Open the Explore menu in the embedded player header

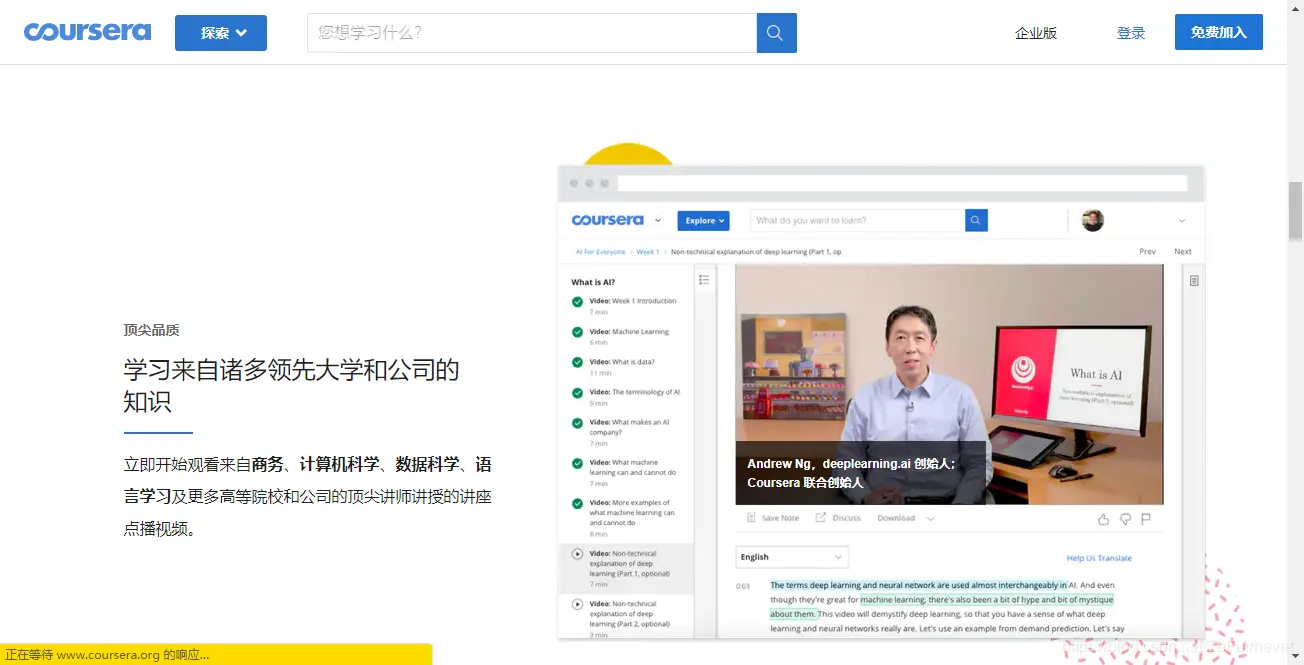click(703, 220)
